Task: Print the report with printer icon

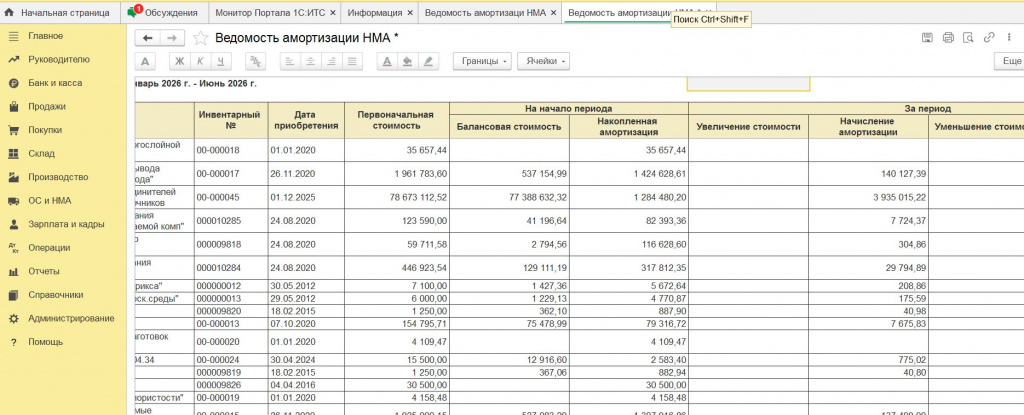Action: (x=948, y=38)
